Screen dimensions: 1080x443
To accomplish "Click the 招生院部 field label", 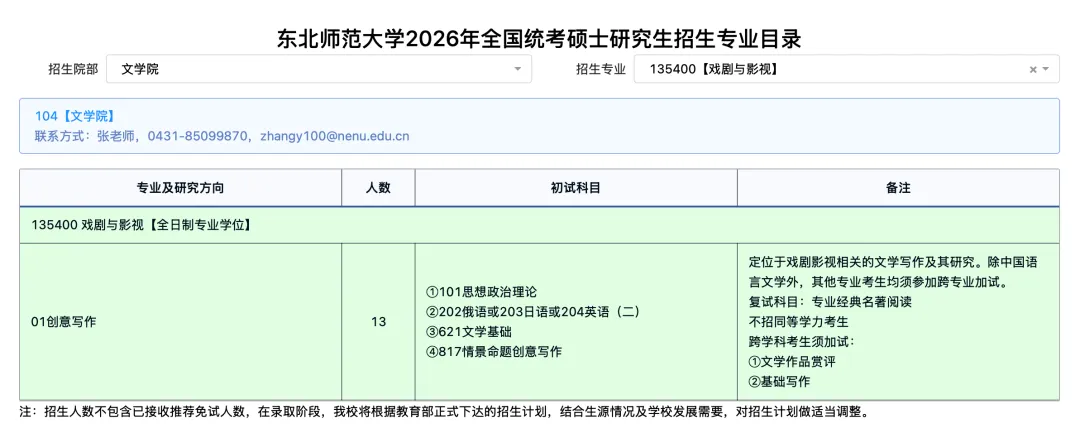I will (73, 69).
